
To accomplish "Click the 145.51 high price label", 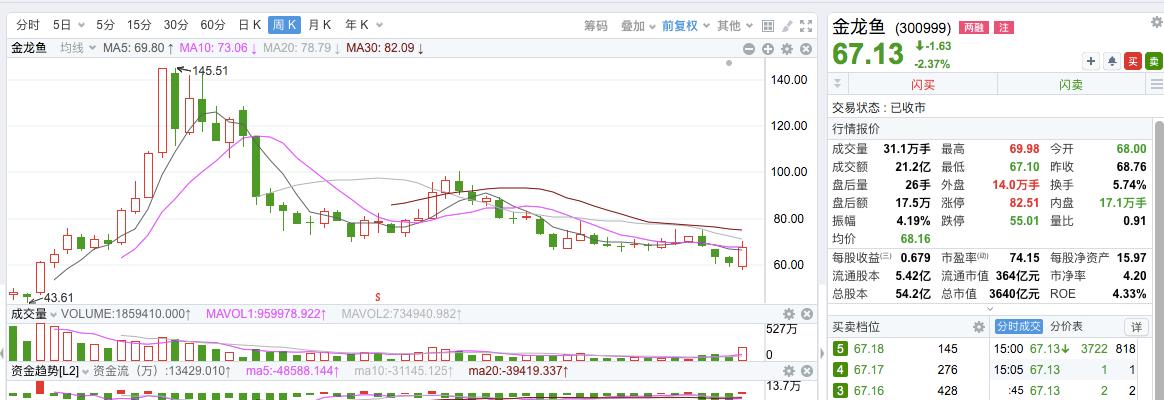I will point(209,71).
